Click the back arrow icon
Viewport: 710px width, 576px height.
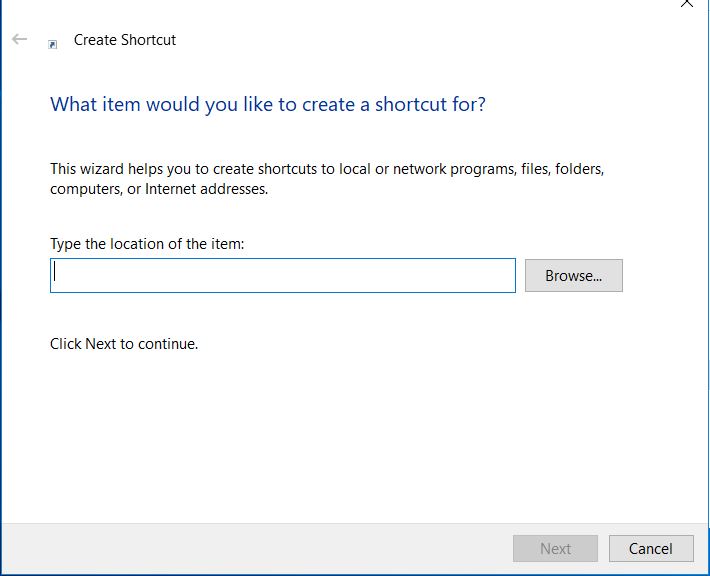20,40
